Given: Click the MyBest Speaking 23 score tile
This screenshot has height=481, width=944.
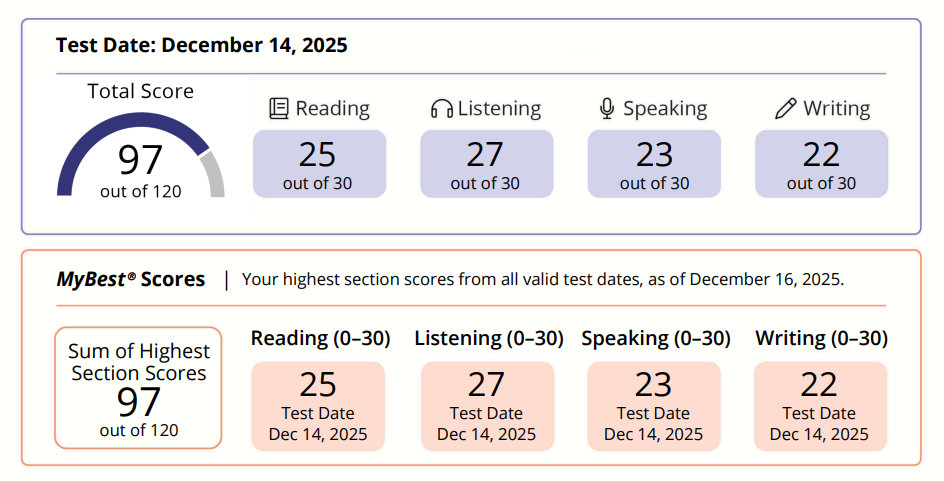Looking at the screenshot, I should [654, 406].
